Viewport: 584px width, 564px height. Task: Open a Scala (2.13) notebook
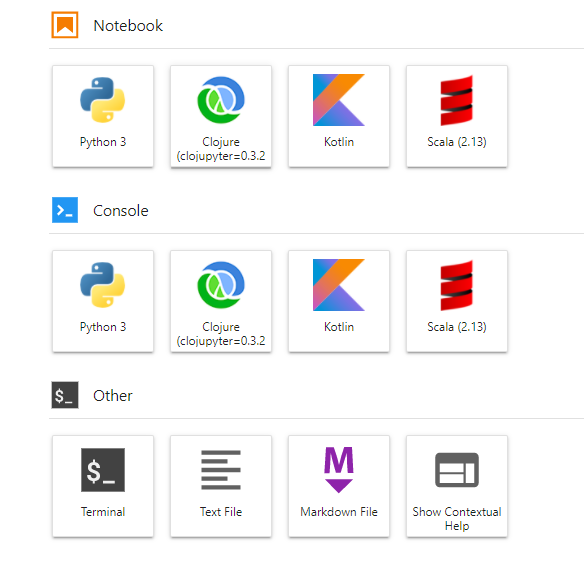(457, 116)
